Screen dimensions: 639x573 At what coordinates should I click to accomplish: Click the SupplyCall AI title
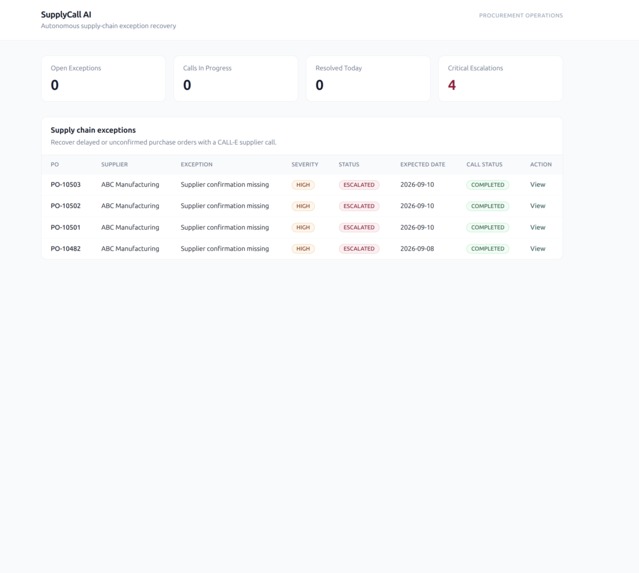pos(66,15)
